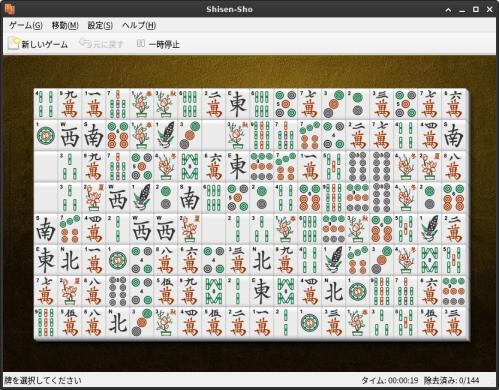Click the 除去済み: 0/144 counter text
This screenshot has width=499, height=390.
click(x=451, y=380)
